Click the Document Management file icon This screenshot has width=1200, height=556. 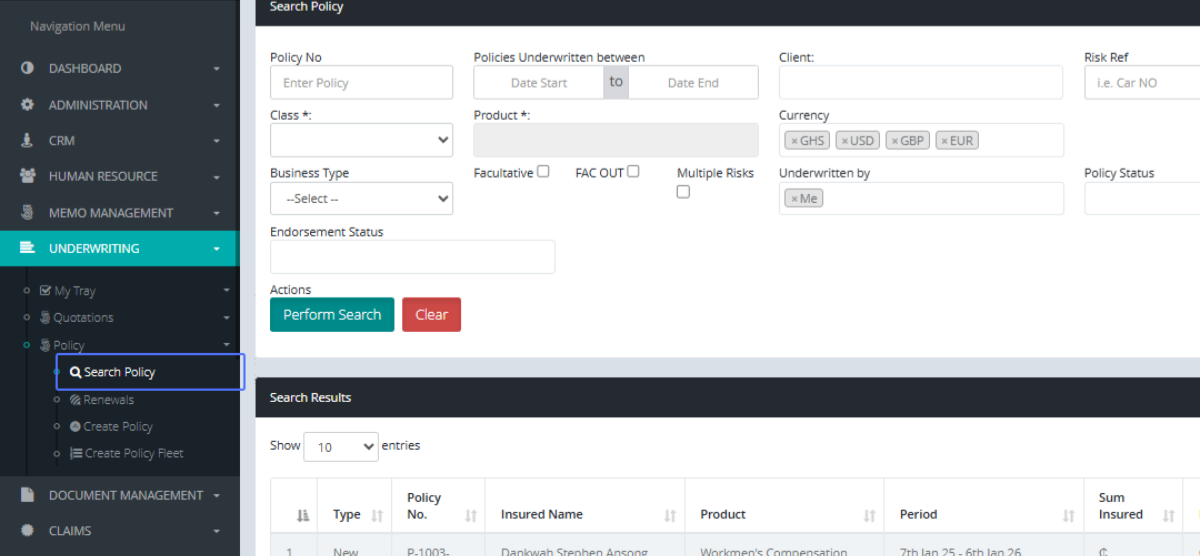(27, 495)
